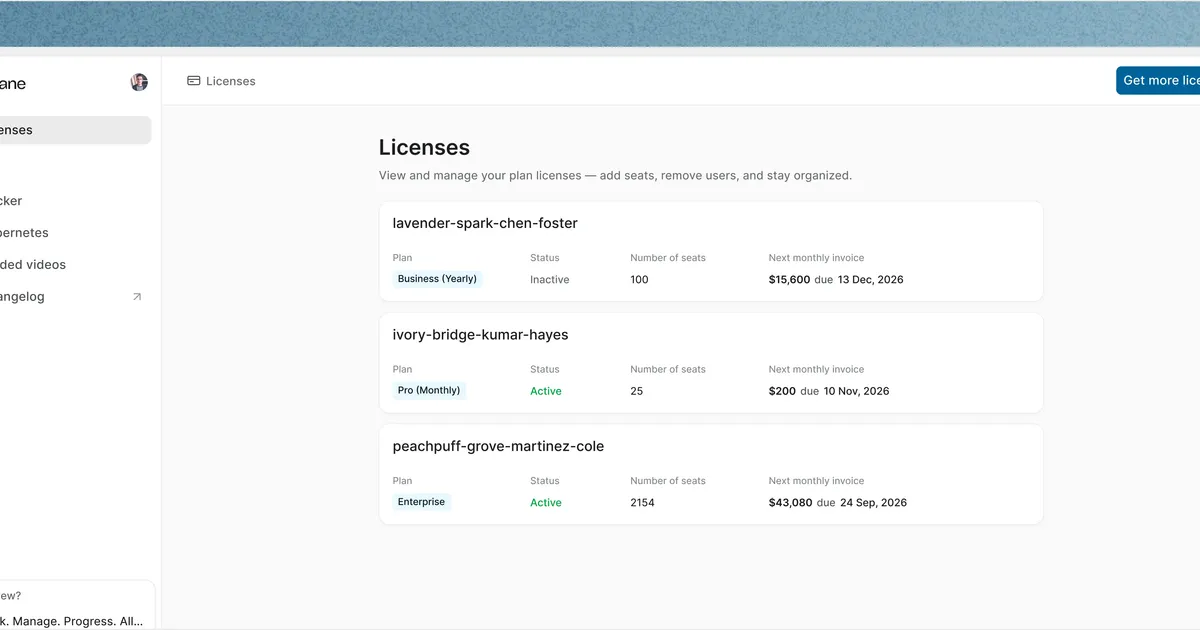
Task: Click the due date 13 Dec, 2026
Action: (870, 280)
